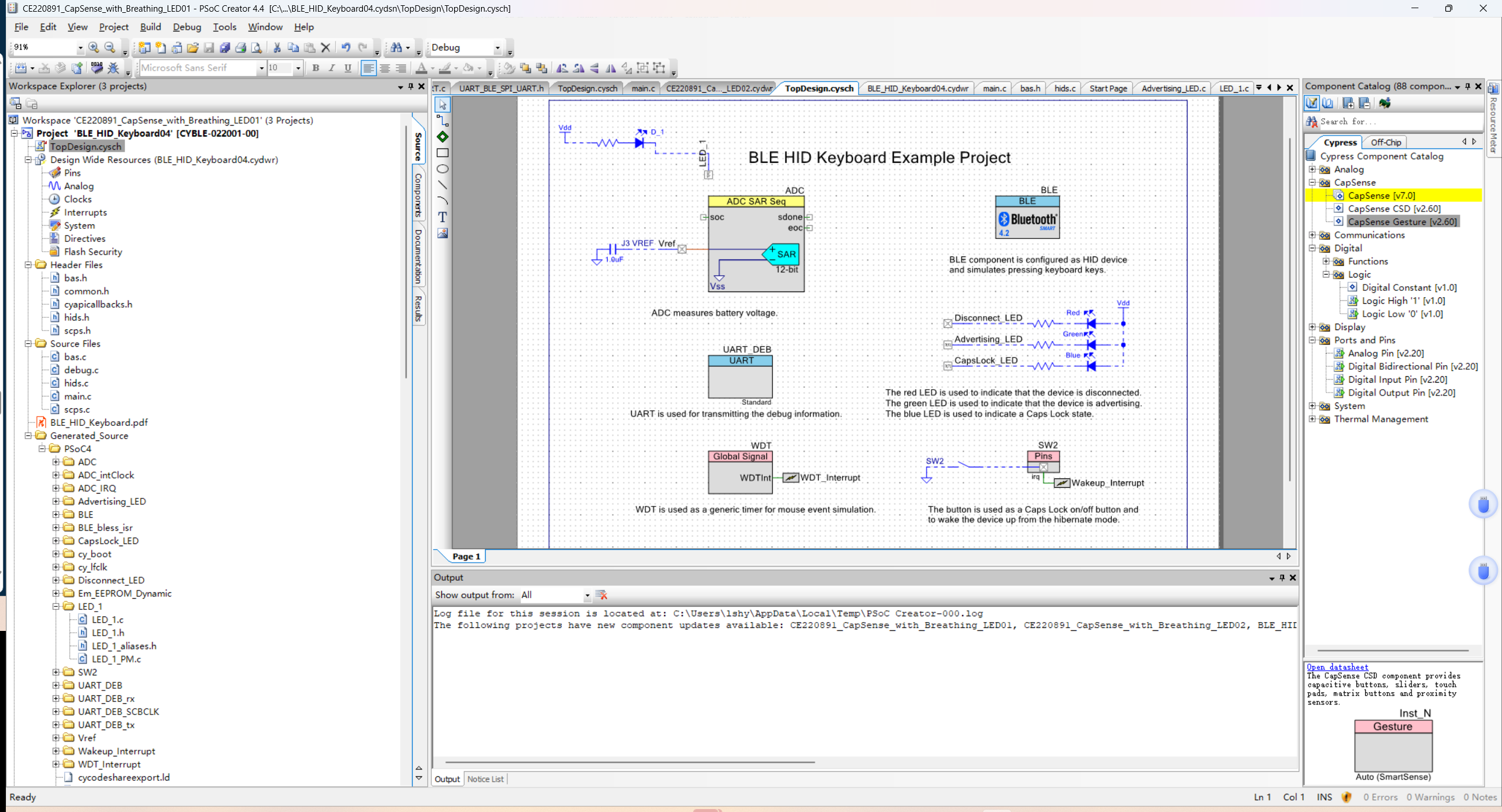Click the collapse all catalog icon
Viewport: 1502px width, 812px height.
click(1365, 103)
